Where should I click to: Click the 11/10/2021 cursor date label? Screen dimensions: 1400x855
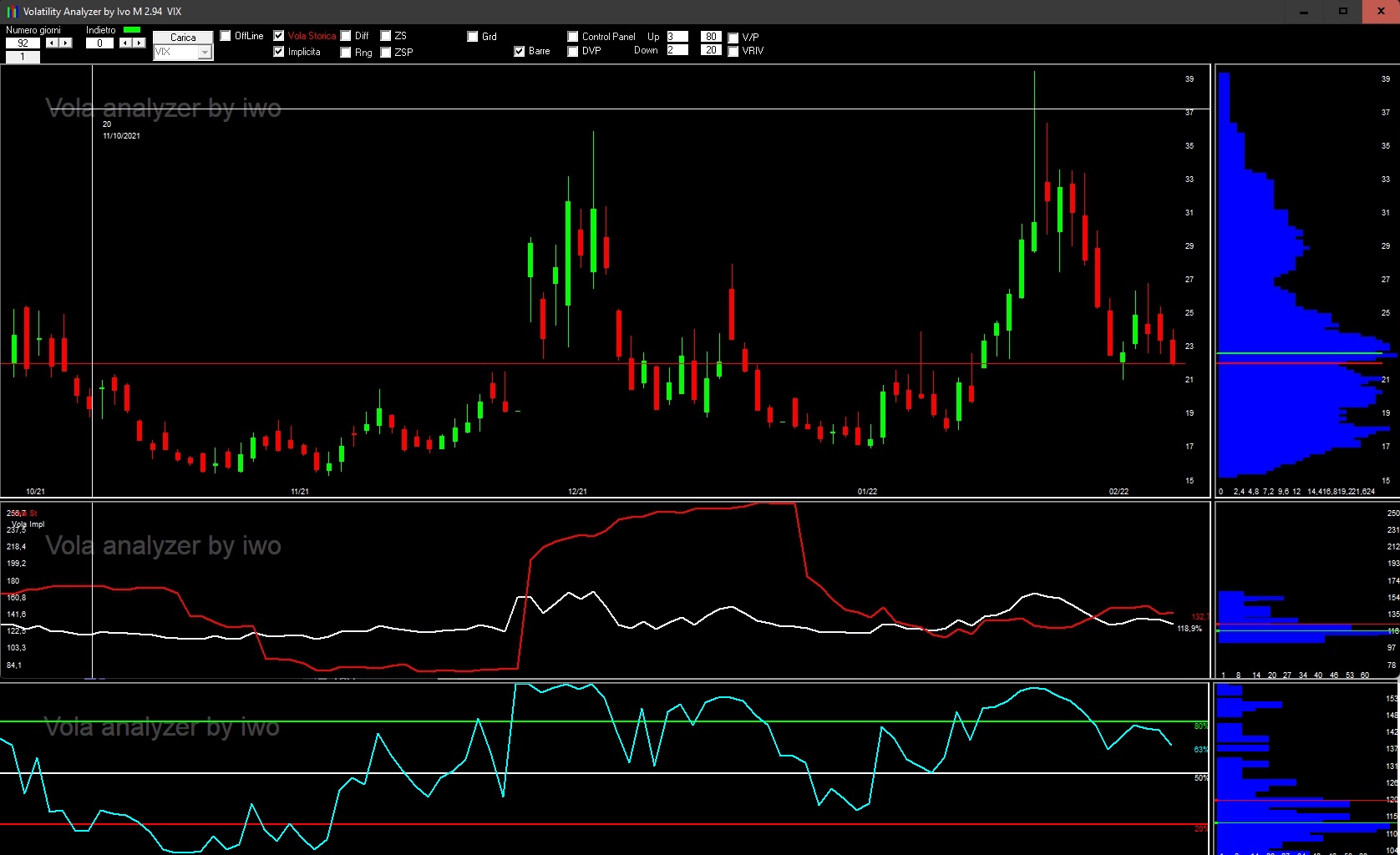[x=121, y=135]
